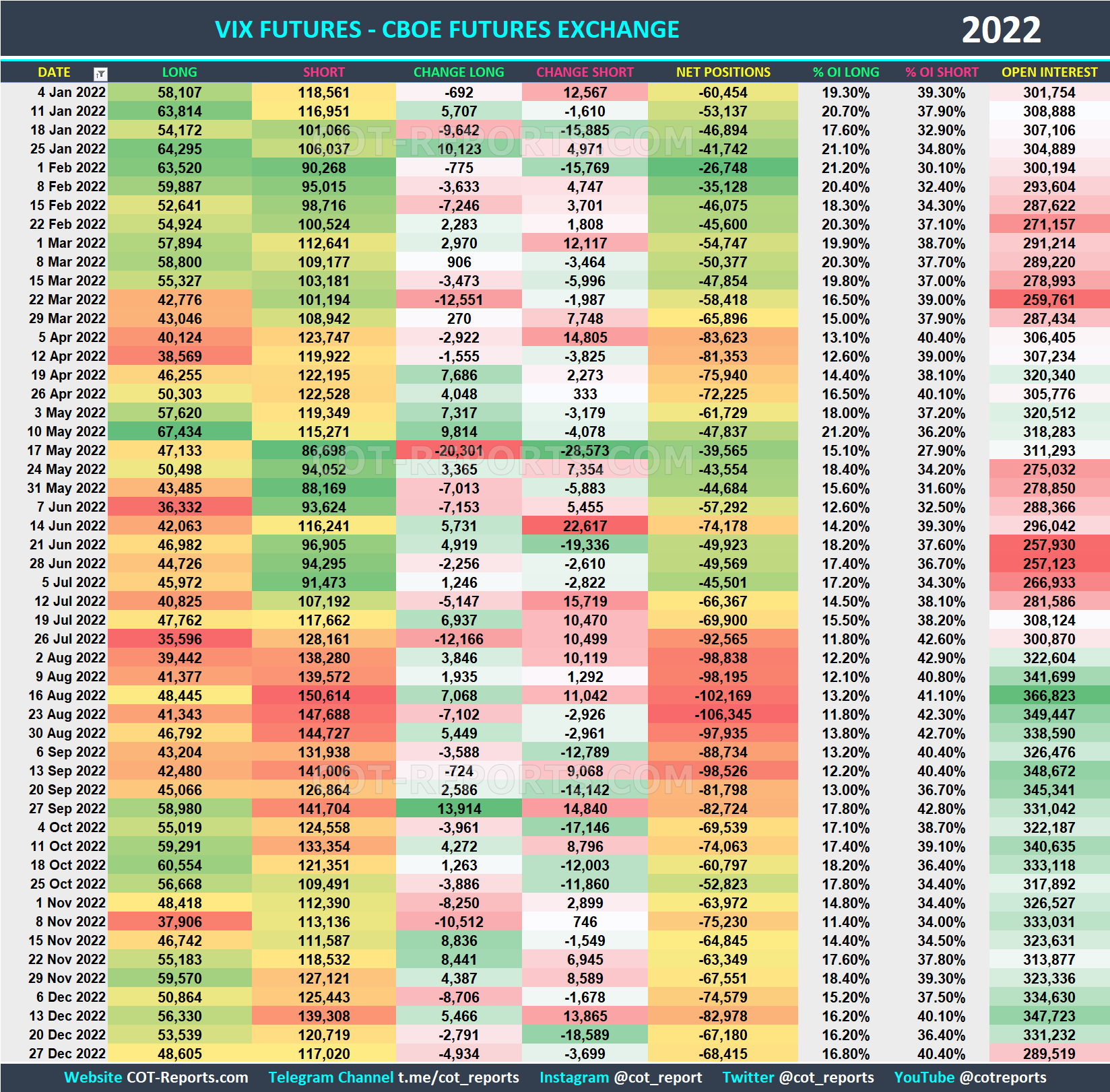Sort by the SHORT column header
This screenshot has width=1110, height=1092.
(x=324, y=73)
